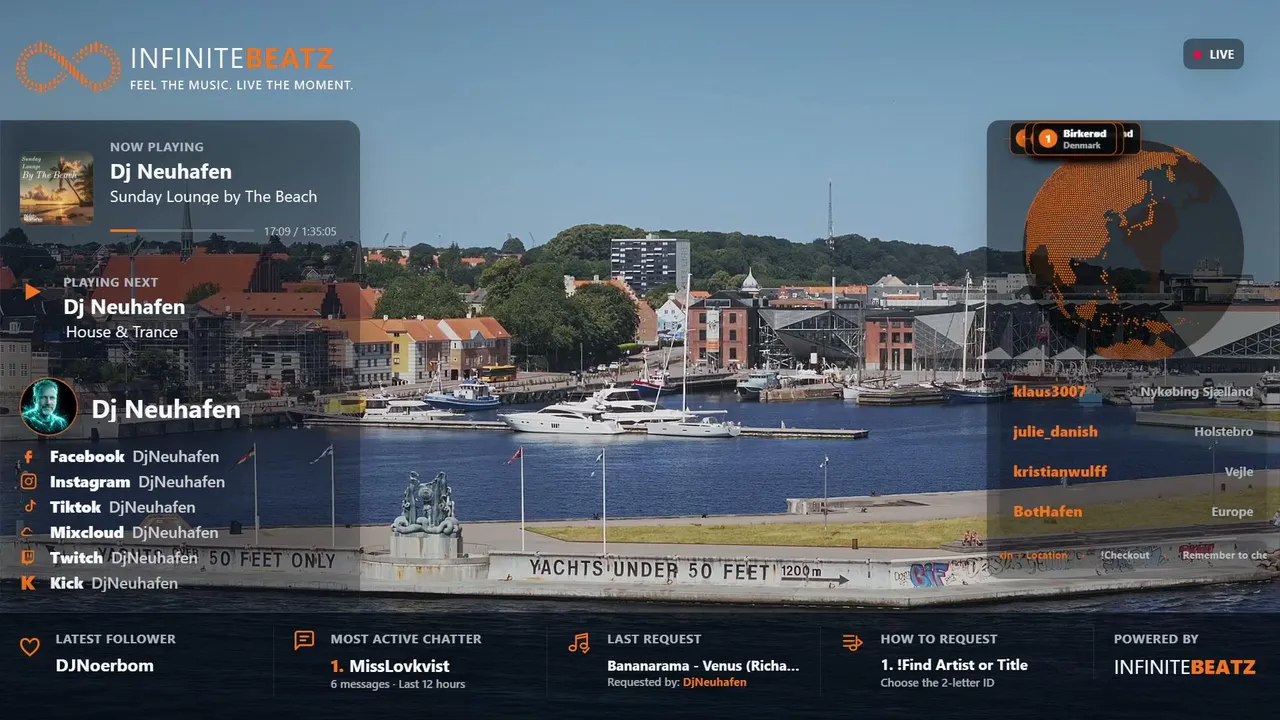Click the Most Active Chatter speech icon

pyautogui.click(x=304, y=640)
